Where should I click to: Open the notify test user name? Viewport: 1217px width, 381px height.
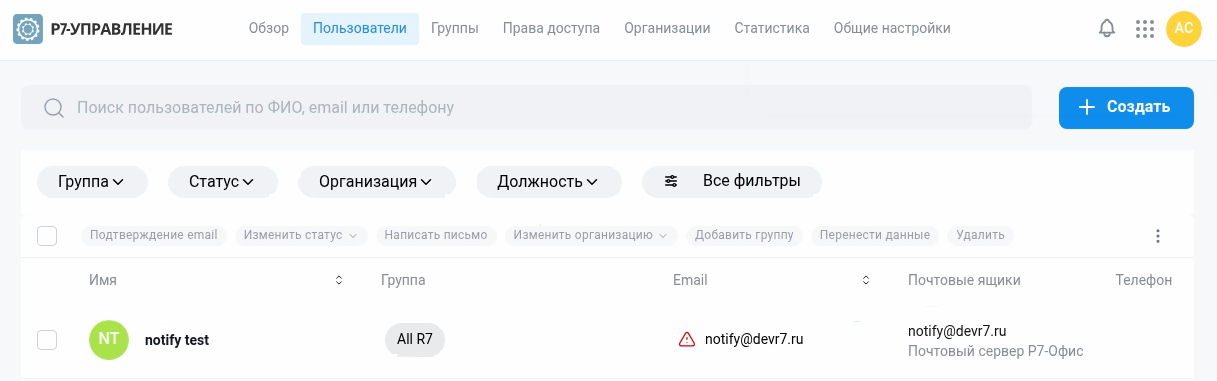pos(177,340)
